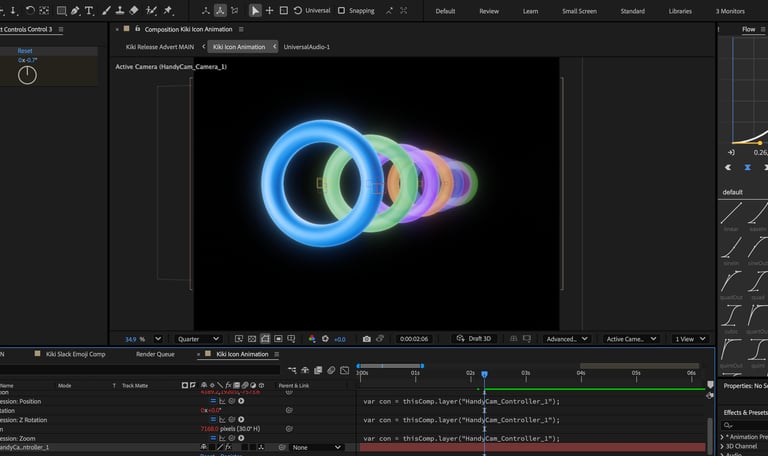Select the Type tool
Screen dimensions: 768x456
click(x=90, y=10)
